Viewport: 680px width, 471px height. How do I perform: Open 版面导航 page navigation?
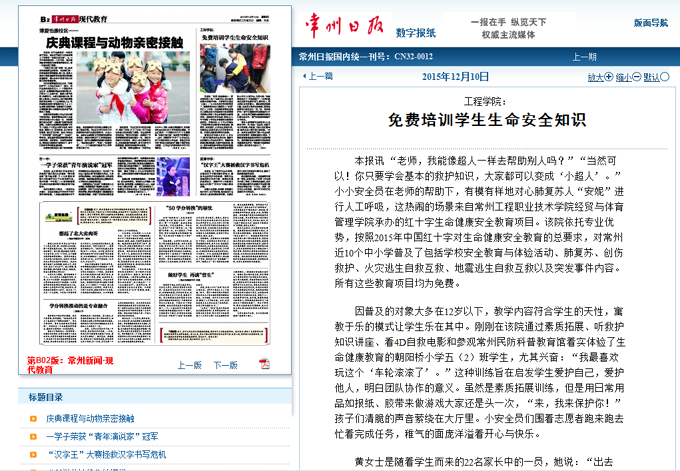(x=651, y=23)
